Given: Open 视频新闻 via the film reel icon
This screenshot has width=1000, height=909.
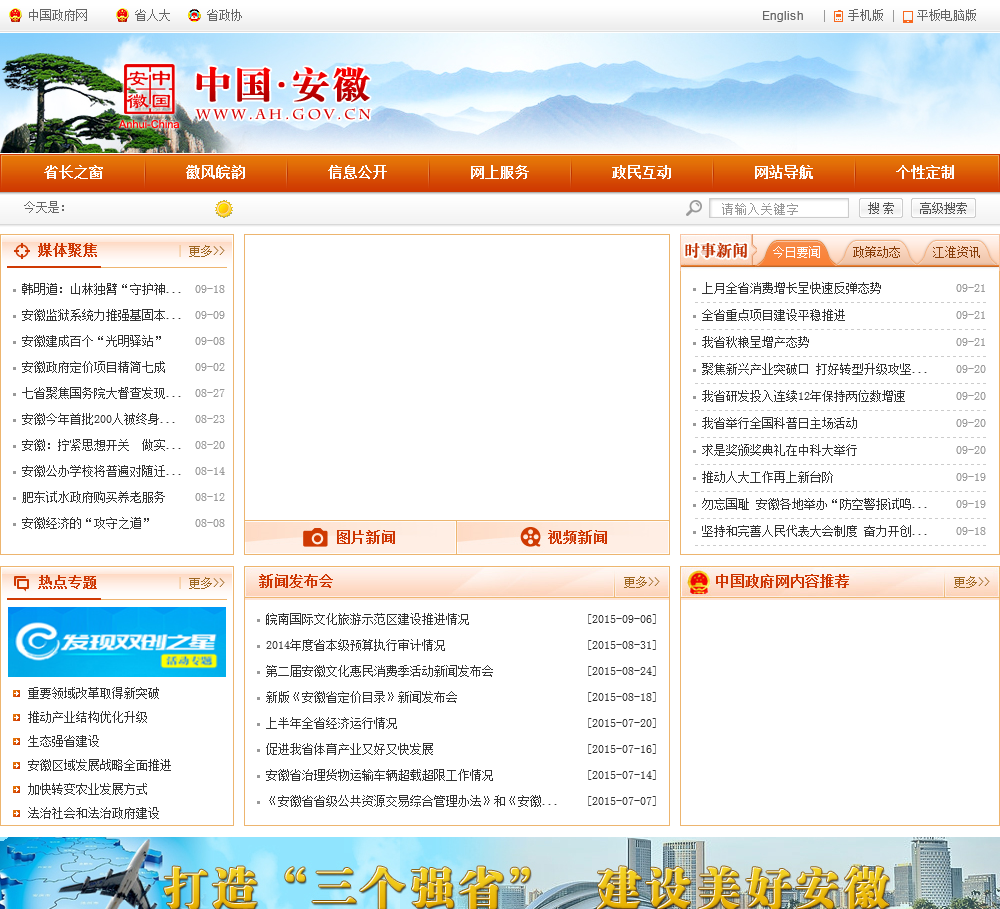Looking at the screenshot, I should [530, 538].
